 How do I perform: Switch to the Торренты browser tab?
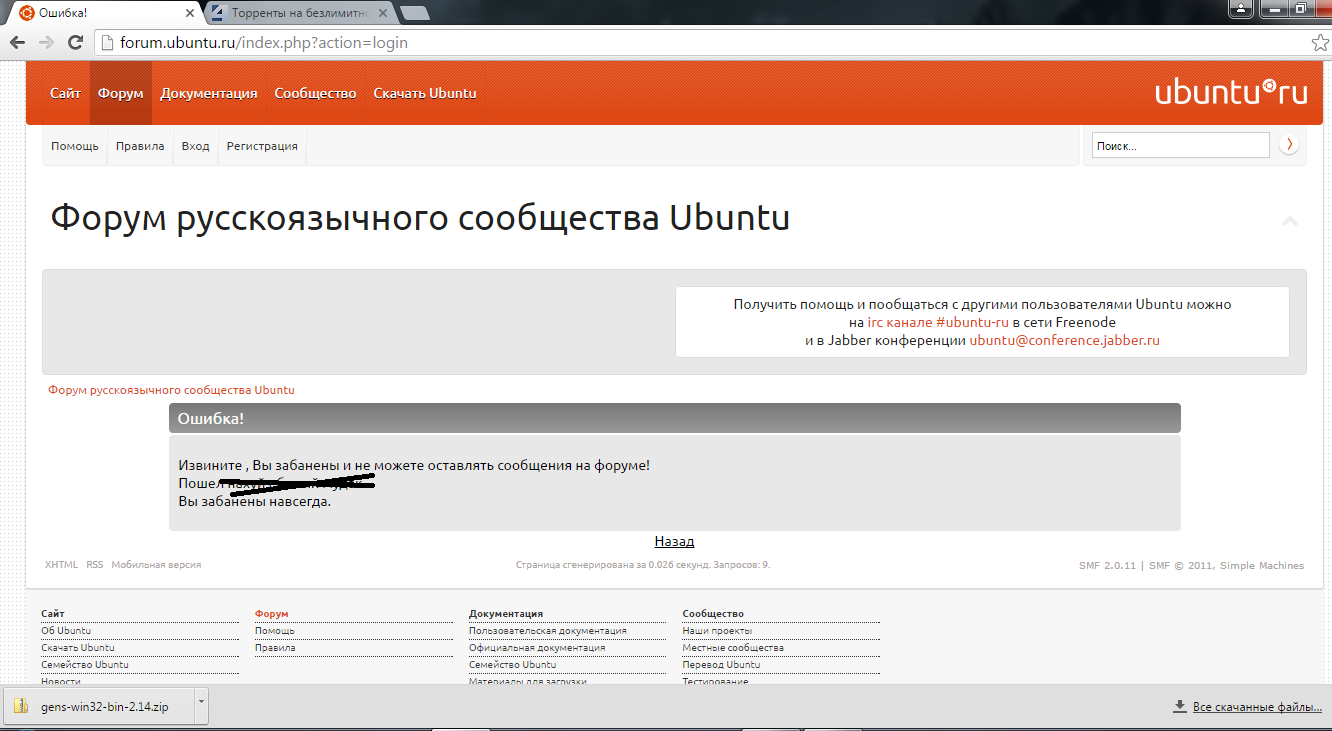[300, 14]
